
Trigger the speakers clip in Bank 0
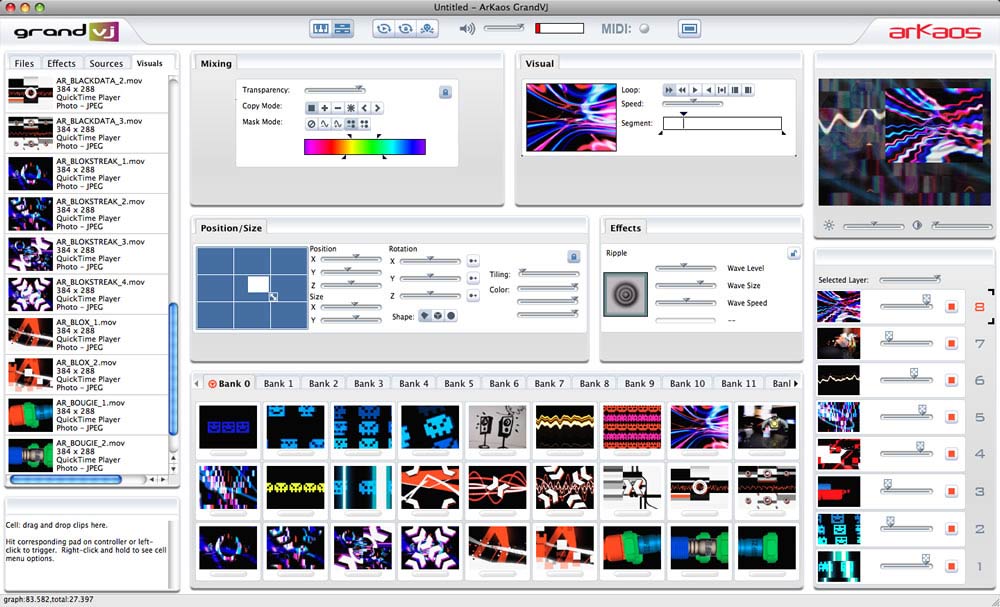(497, 427)
